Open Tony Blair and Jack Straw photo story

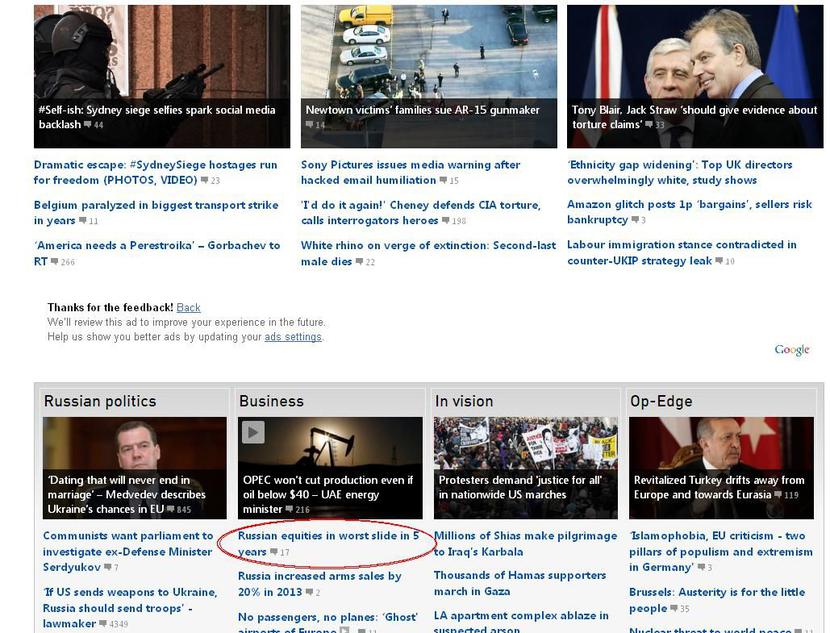click(695, 77)
